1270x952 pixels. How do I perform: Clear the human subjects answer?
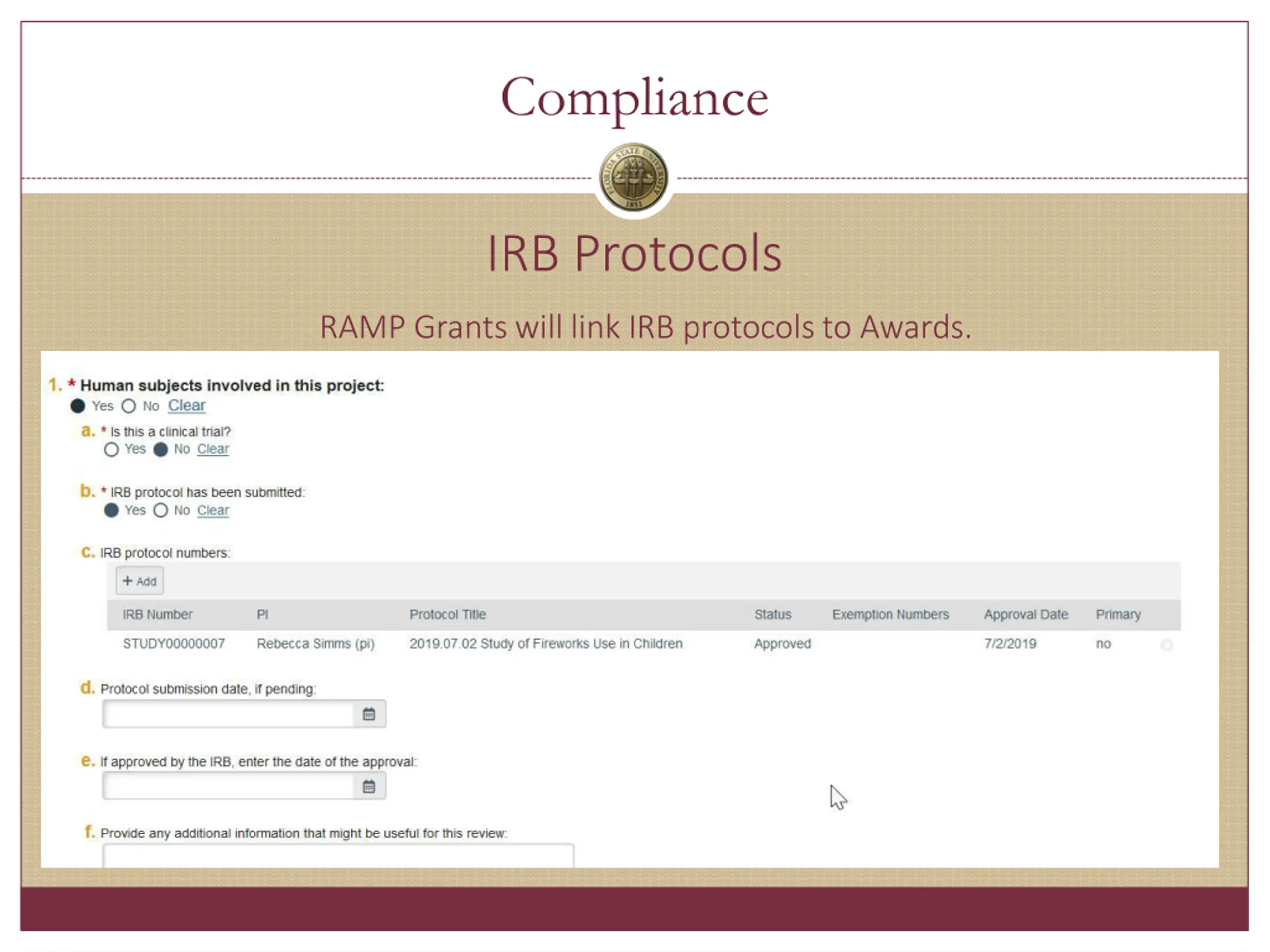coord(186,405)
